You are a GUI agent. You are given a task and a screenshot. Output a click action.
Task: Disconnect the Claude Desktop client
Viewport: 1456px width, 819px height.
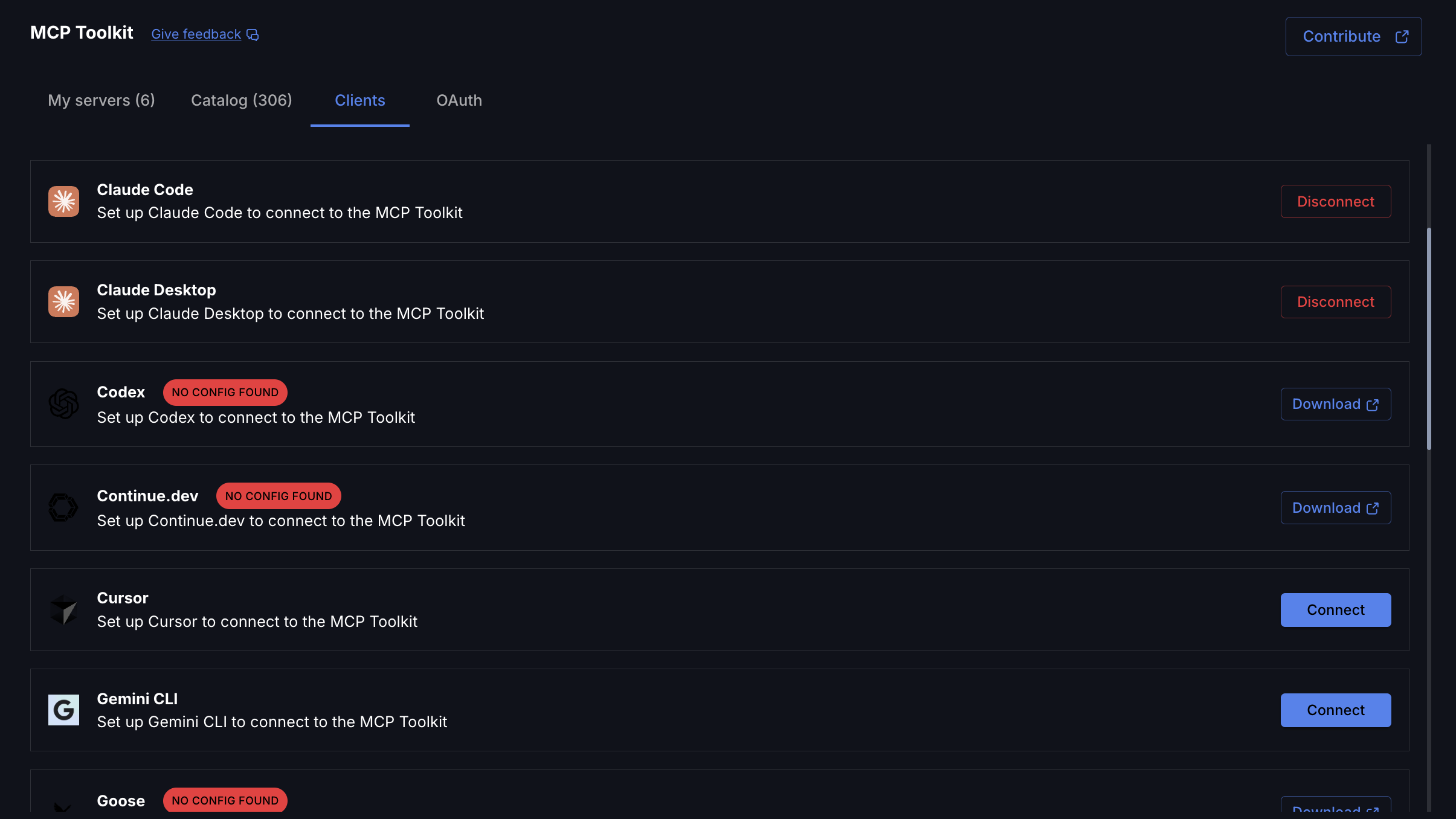[x=1335, y=301]
